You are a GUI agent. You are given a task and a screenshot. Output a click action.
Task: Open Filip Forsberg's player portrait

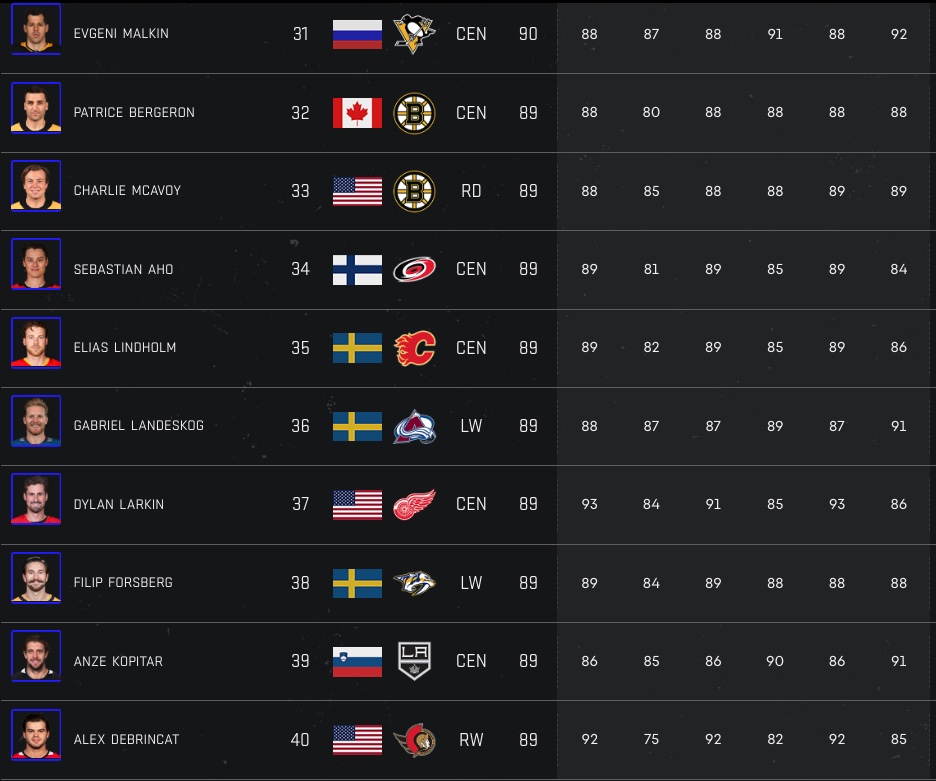[x=36, y=578]
